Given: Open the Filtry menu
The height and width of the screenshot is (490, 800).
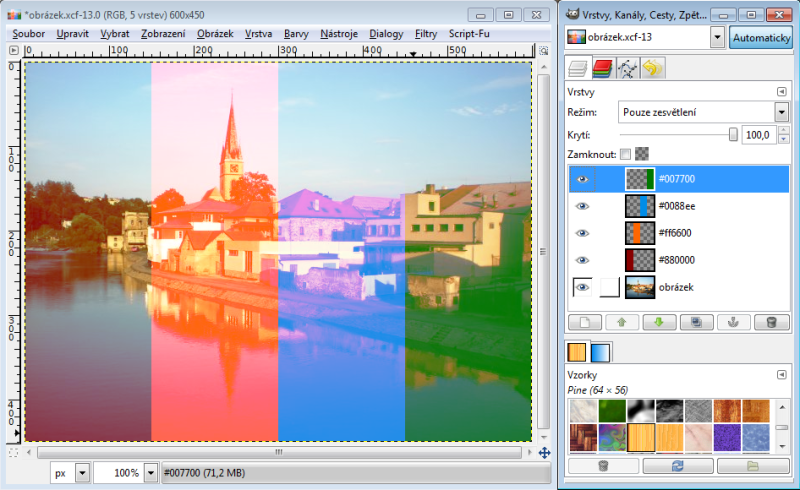Looking at the screenshot, I should [426, 34].
